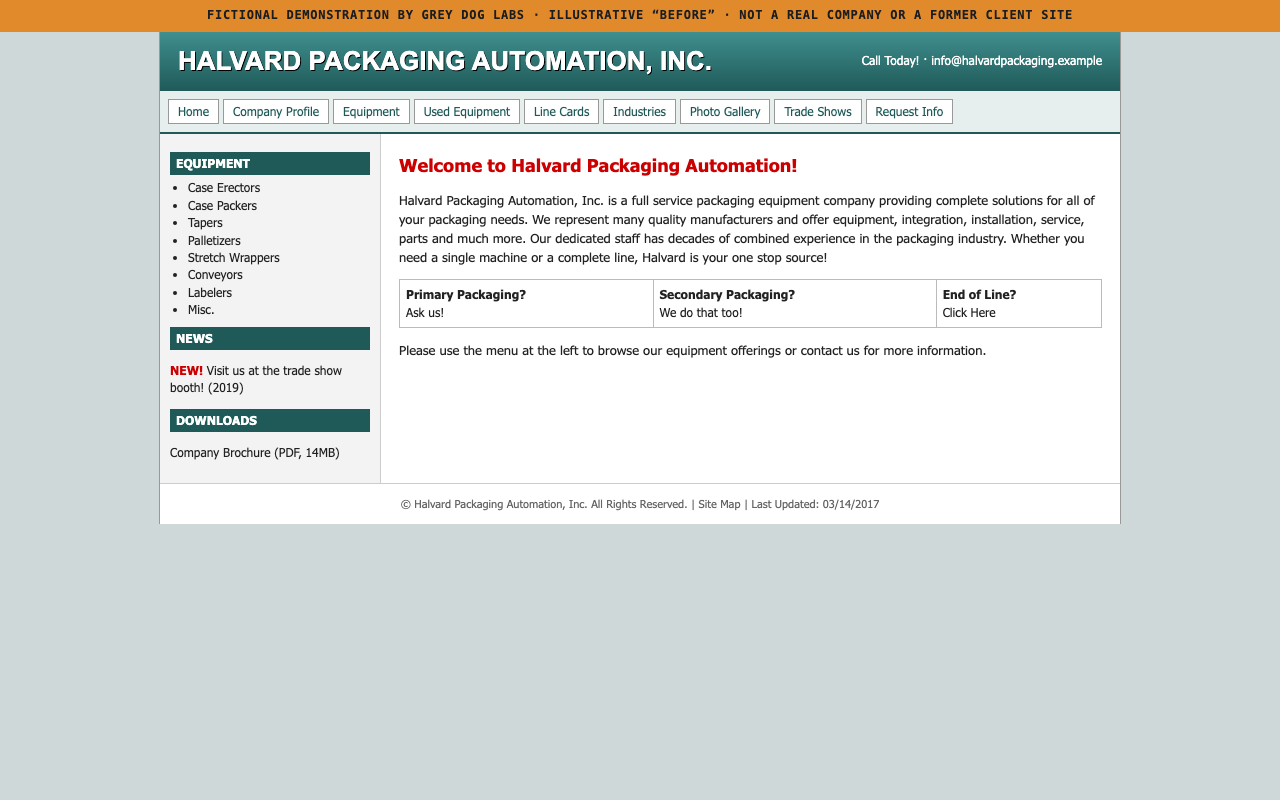Browse Case Packers in the equipment list
Viewport: 1280px width, 800px height.
[x=222, y=206]
